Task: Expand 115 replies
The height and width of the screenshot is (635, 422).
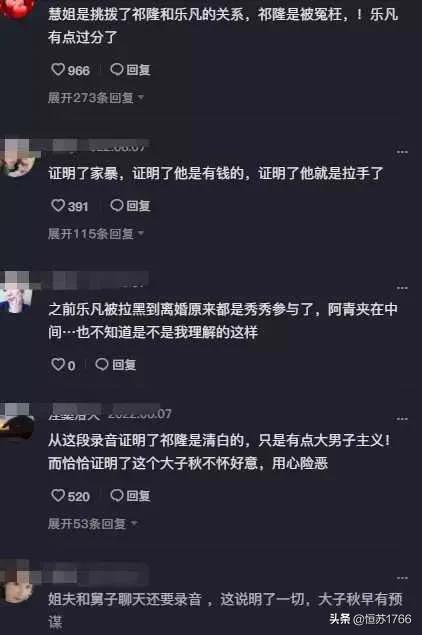Action: tap(96, 234)
